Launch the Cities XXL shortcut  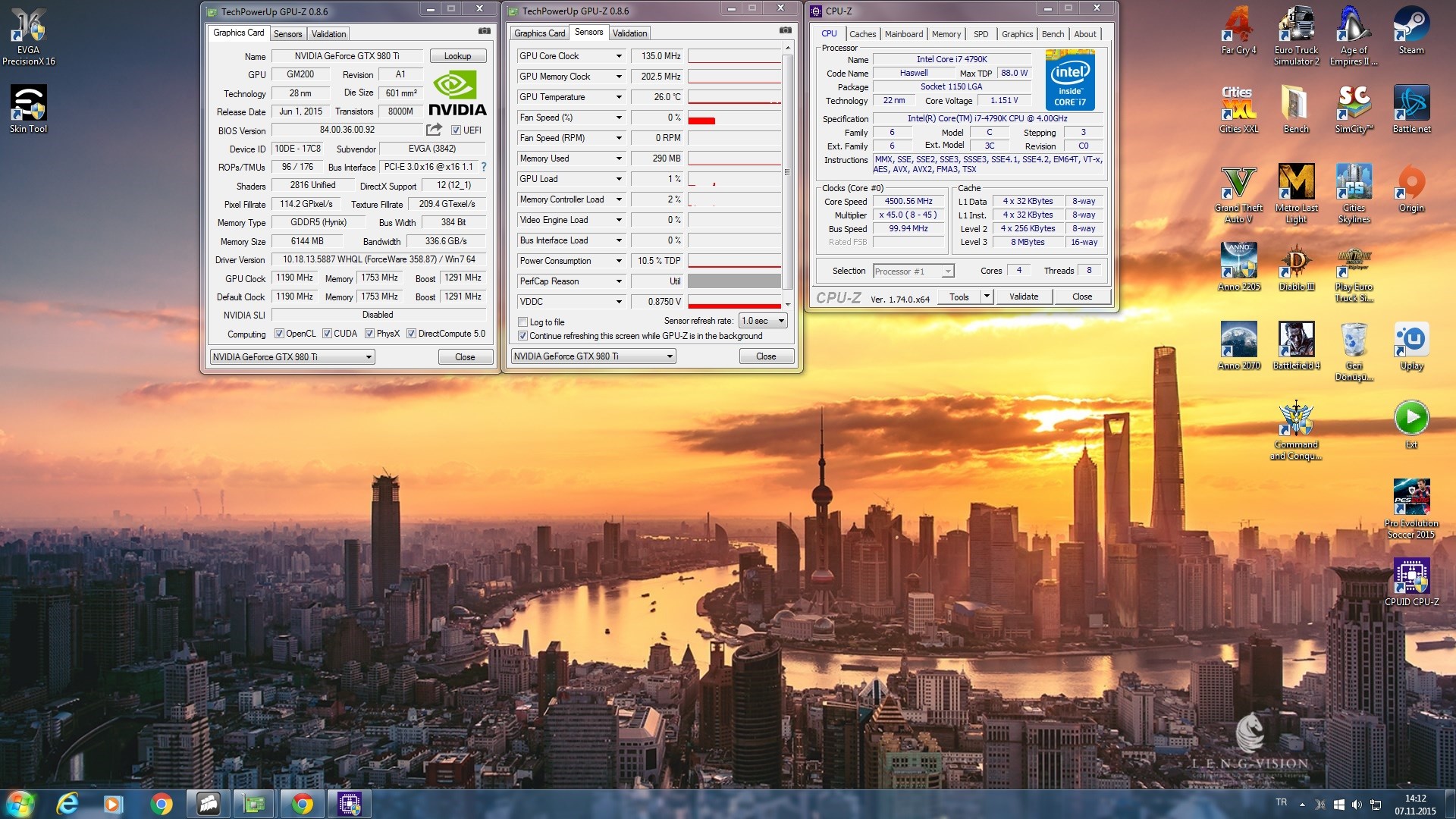click(1238, 108)
